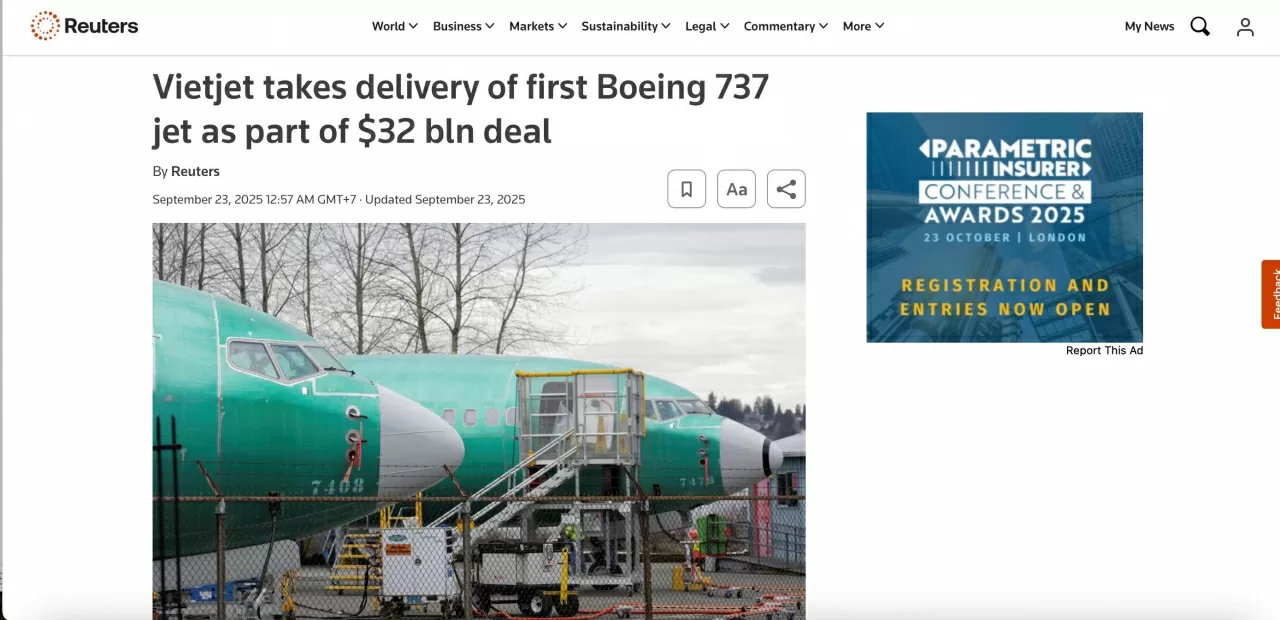Open the Parametric Insurer Conference ad banner
Image resolution: width=1280 pixels, height=620 pixels.
pos(1004,227)
